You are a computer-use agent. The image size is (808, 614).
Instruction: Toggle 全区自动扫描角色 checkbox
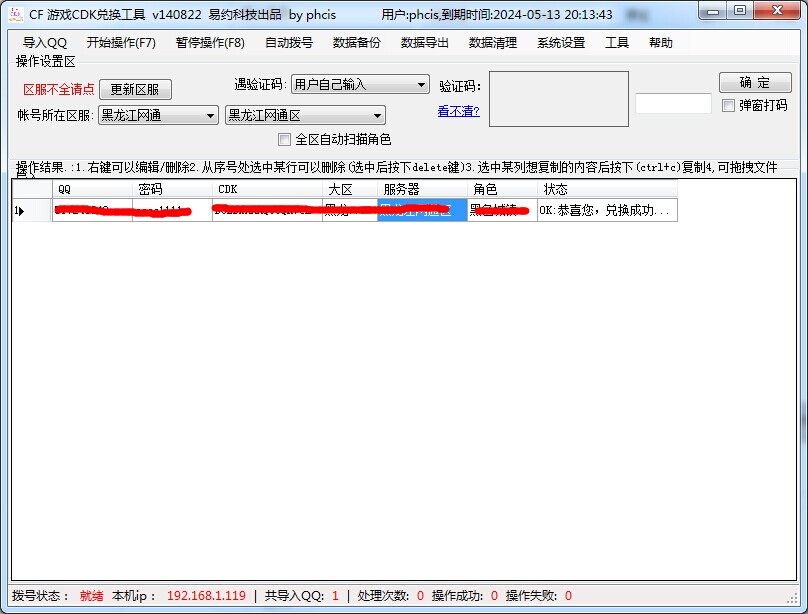tap(285, 139)
